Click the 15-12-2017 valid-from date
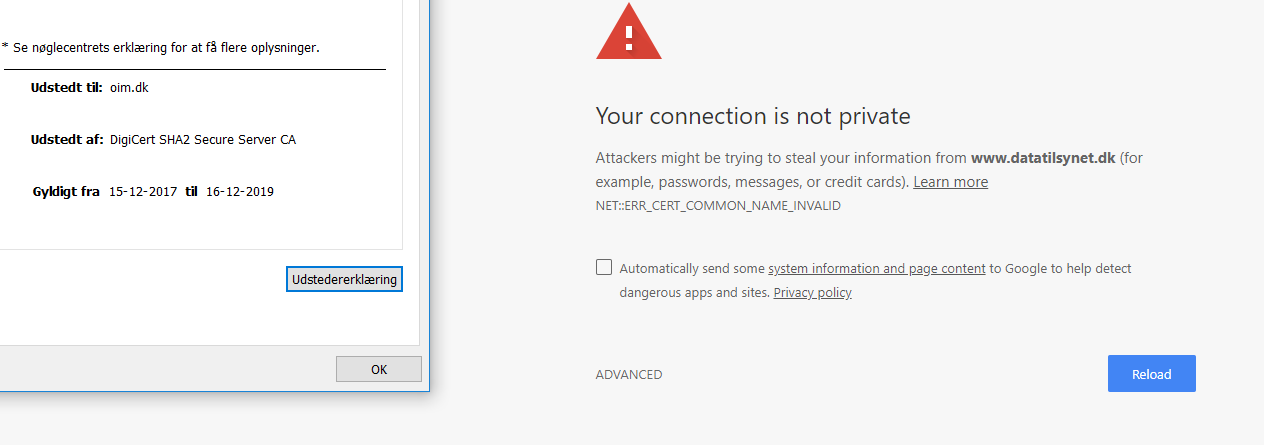This screenshot has height=445, width=1264. tap(142, 192)
